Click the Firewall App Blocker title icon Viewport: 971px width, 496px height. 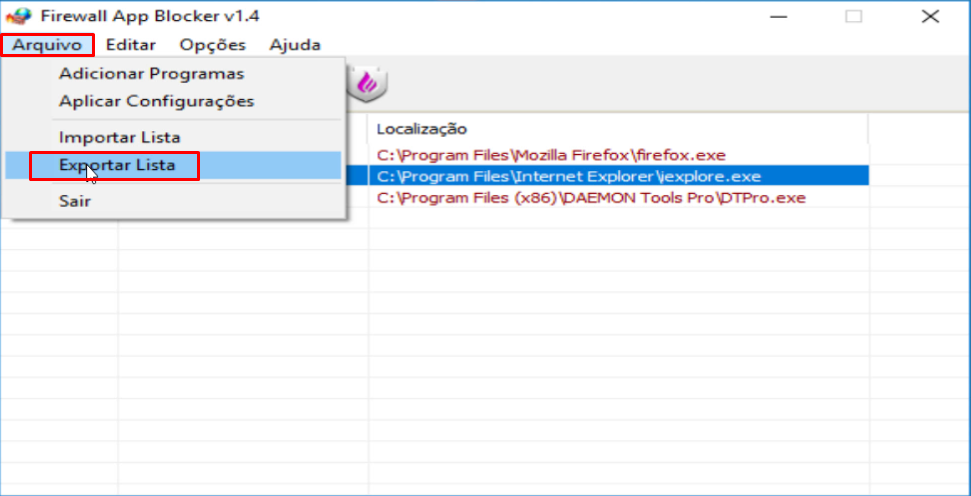pyautogui.click(x=18, y=16)
